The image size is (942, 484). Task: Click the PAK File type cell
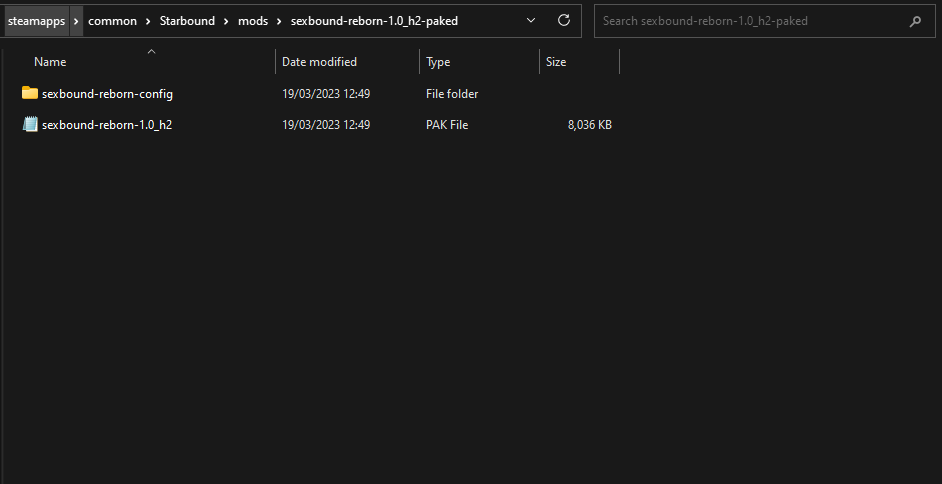click(447, 125)
